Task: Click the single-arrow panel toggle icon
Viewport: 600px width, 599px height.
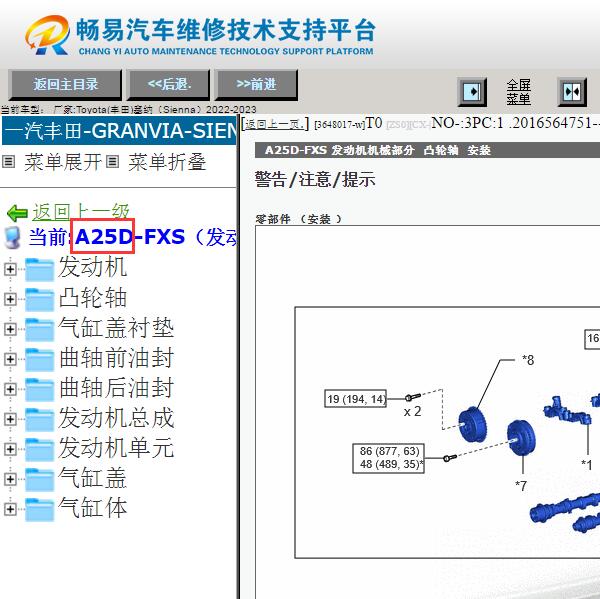Action: [x=472, y=92]
